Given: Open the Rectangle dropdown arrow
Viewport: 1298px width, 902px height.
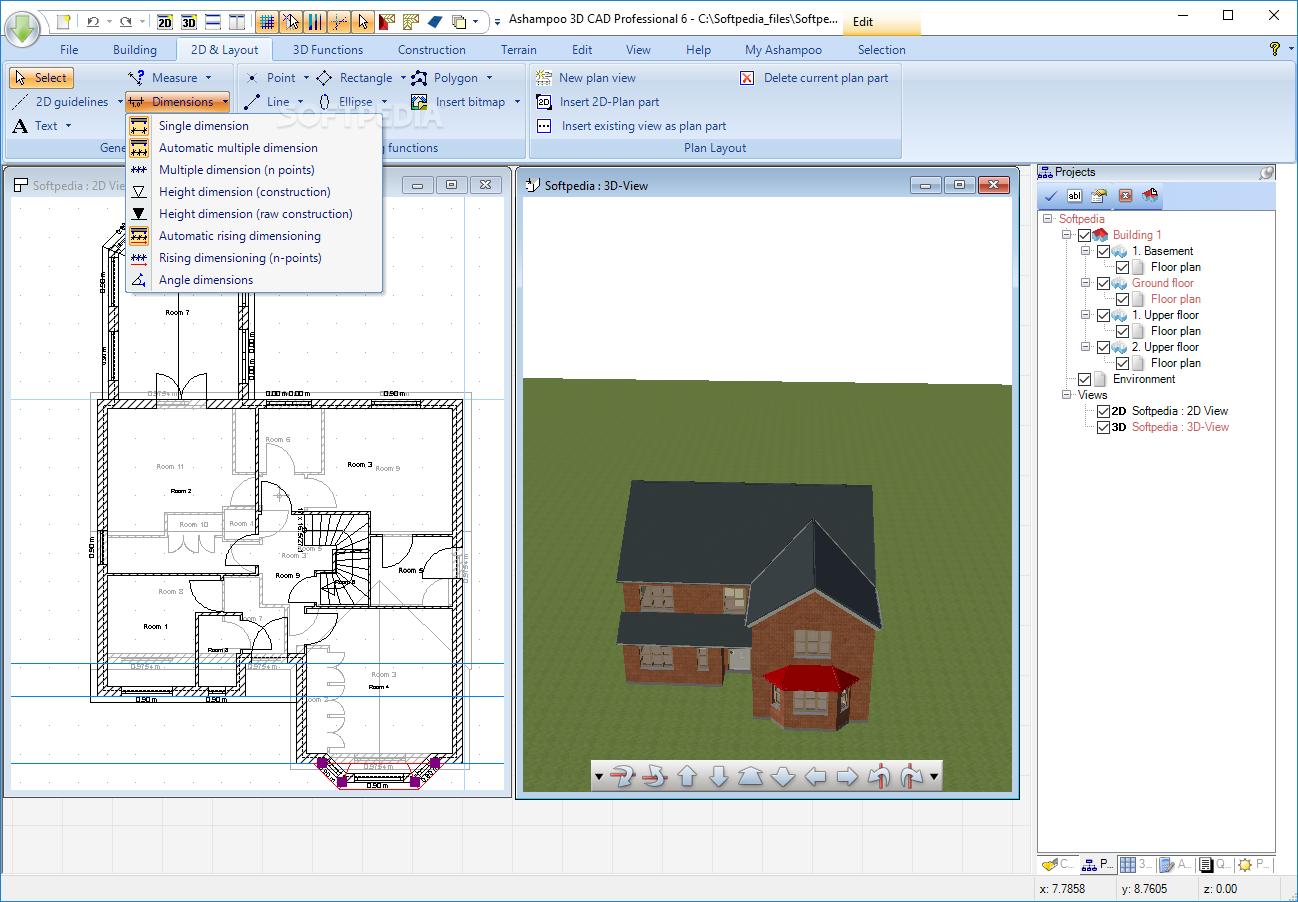Looking at the screenshot, I should (403, 78).
